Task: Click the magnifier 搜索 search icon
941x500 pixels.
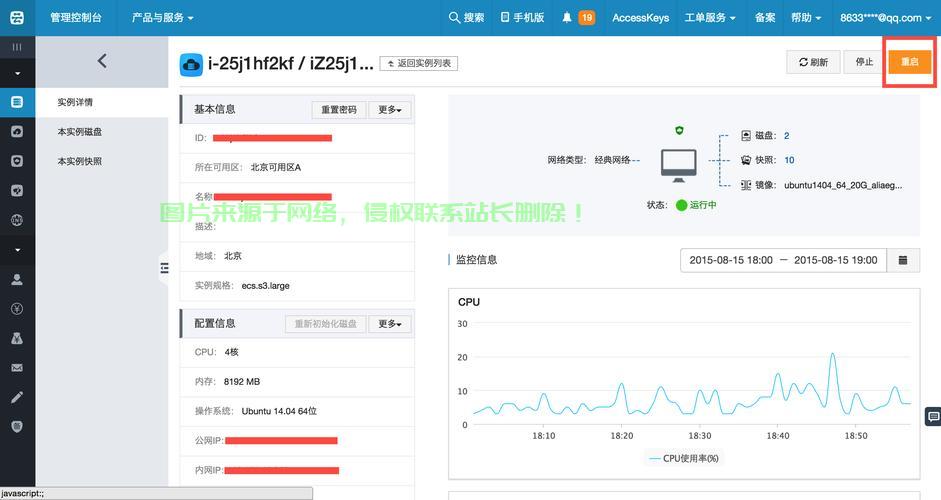Action: [454, 17]
